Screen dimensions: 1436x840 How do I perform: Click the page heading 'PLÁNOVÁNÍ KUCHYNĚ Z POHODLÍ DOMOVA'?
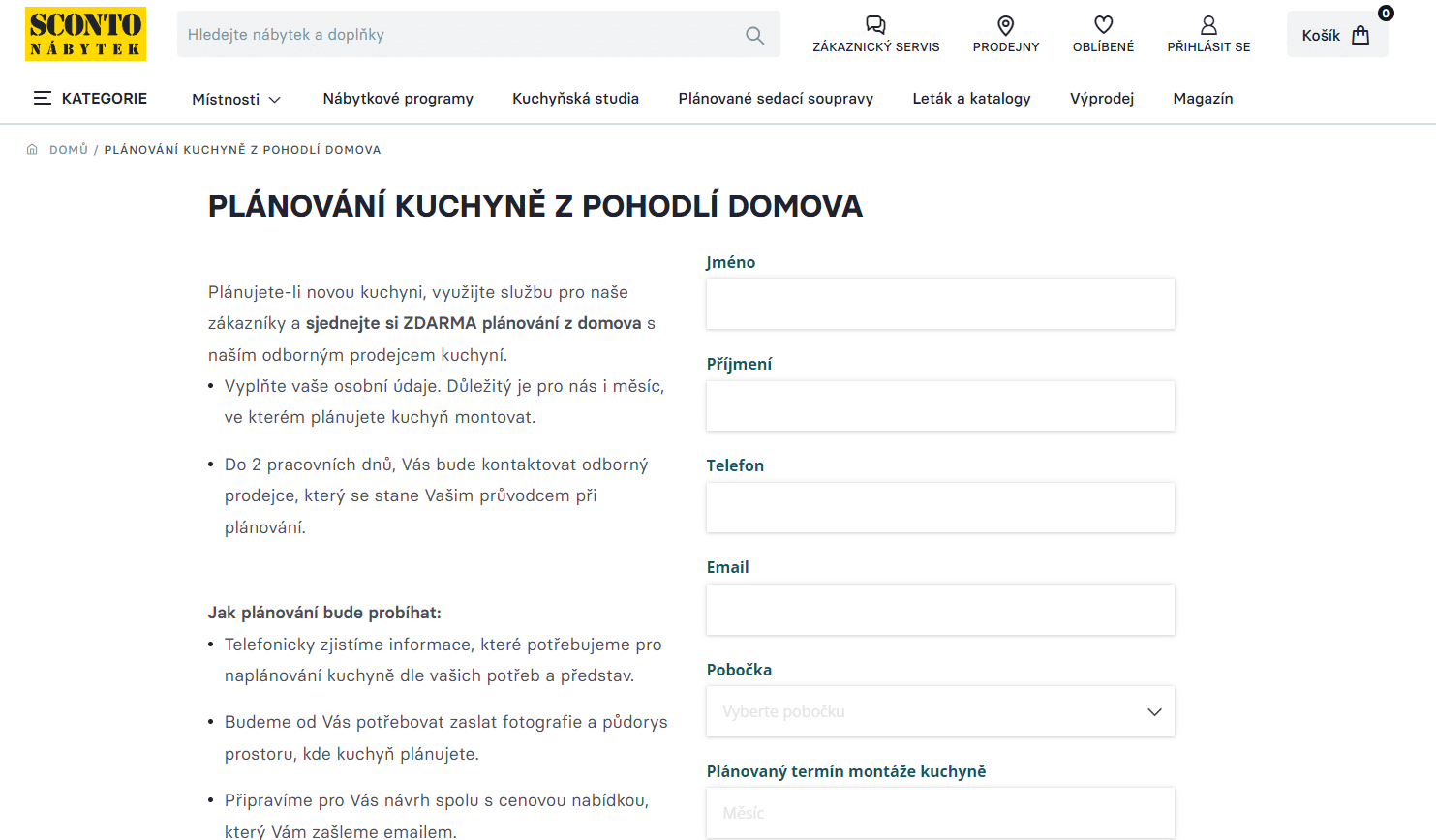535,206
